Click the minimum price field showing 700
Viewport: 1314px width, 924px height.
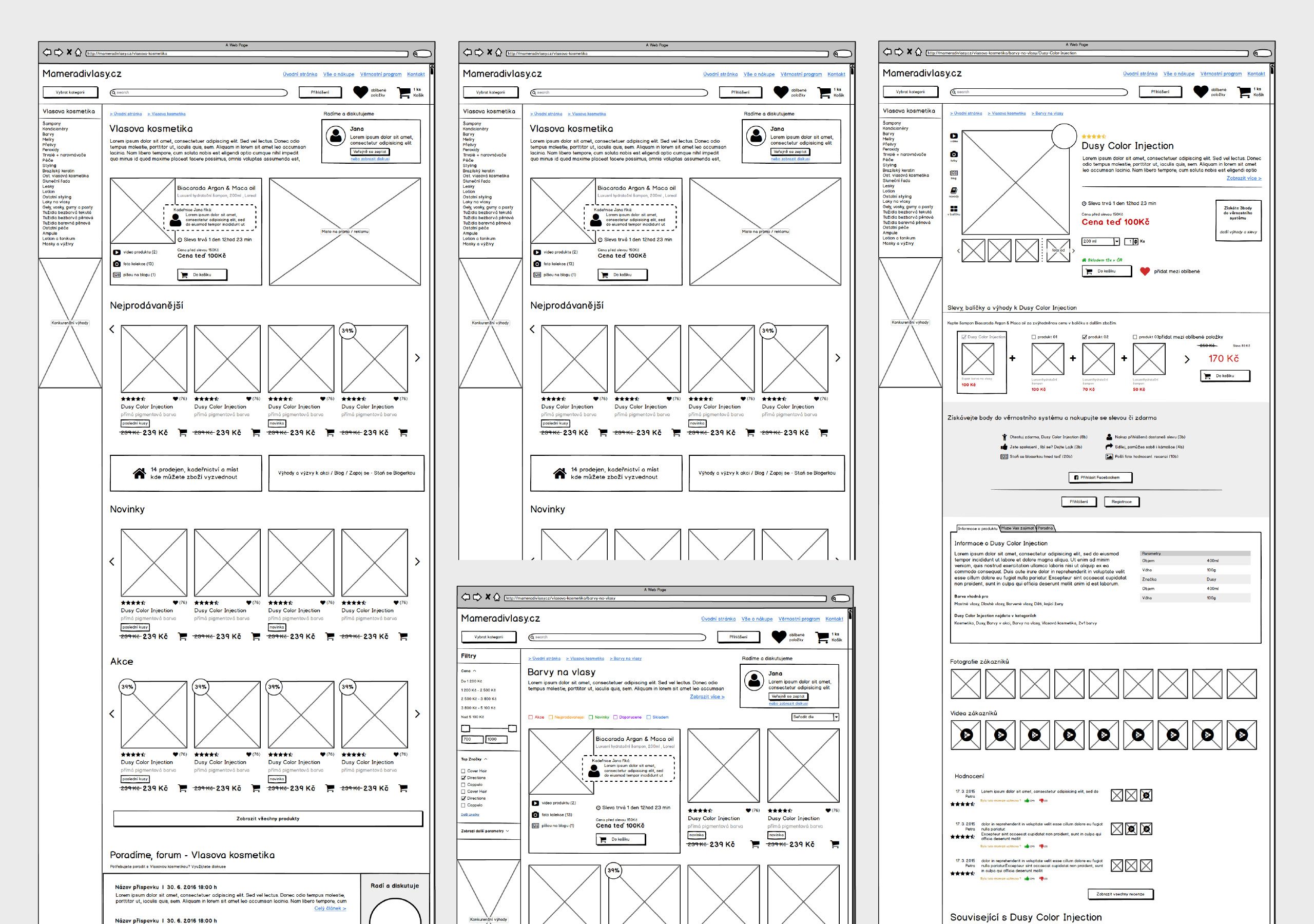click(x=472, y=740)
